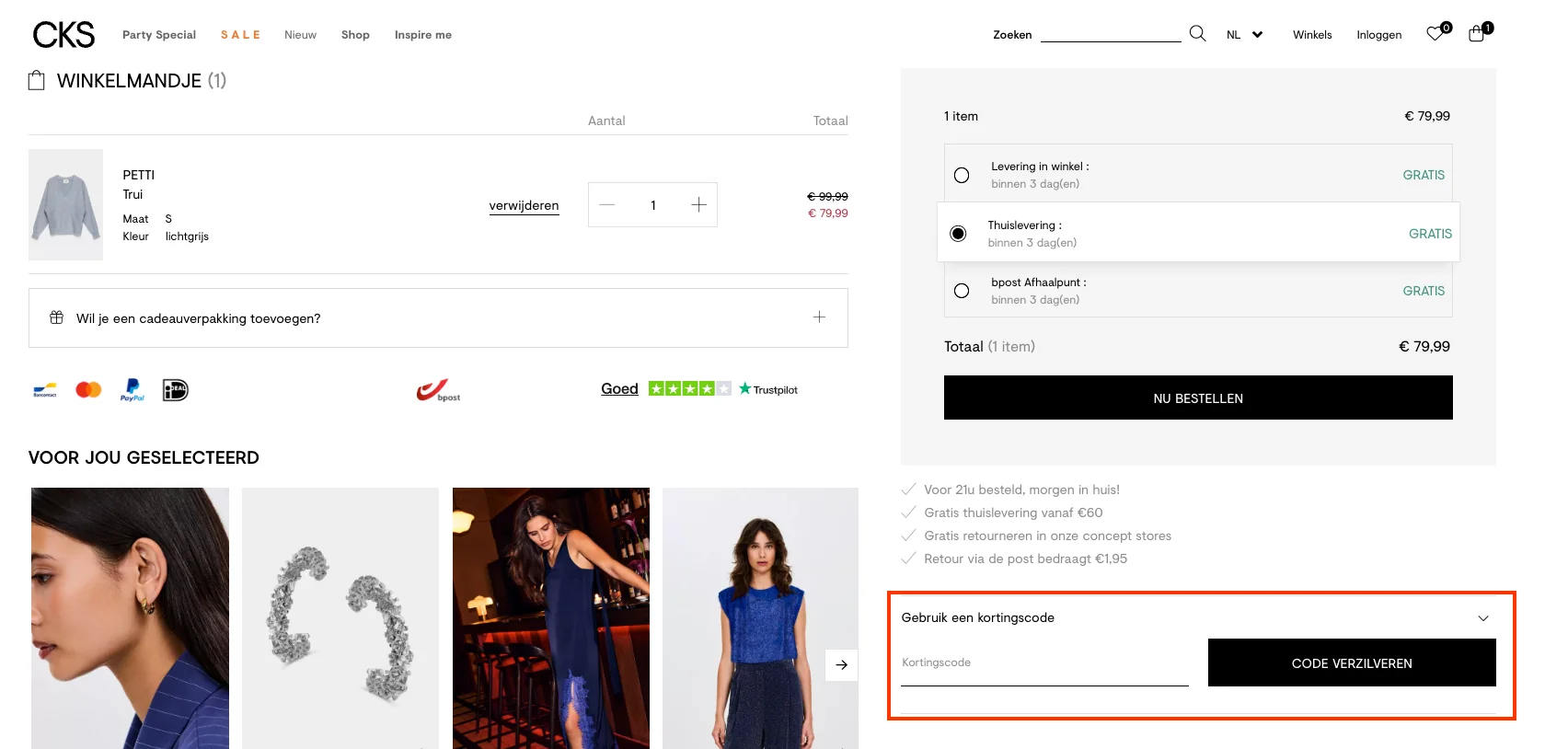Image resolution: width=1568 pixels, height=749 pixels.
Task: Open the wishlist heart icon
Action: tap(1435, 34)
